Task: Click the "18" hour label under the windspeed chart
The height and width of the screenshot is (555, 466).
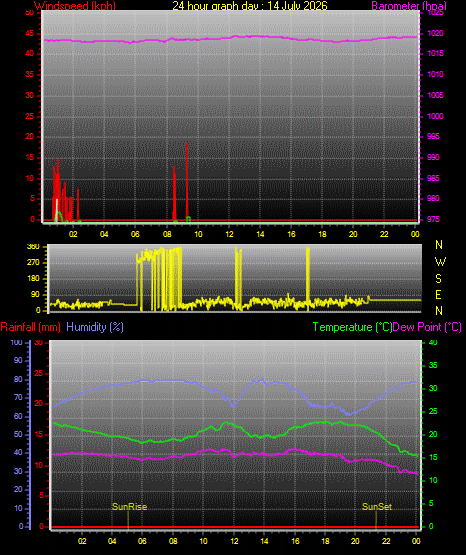Action: (322, 234)
